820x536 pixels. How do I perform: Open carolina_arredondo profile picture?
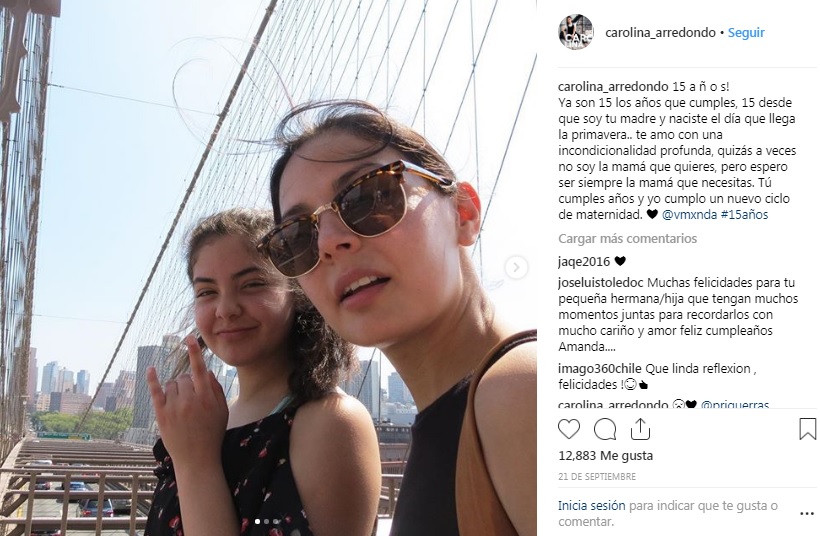(576, 32)
